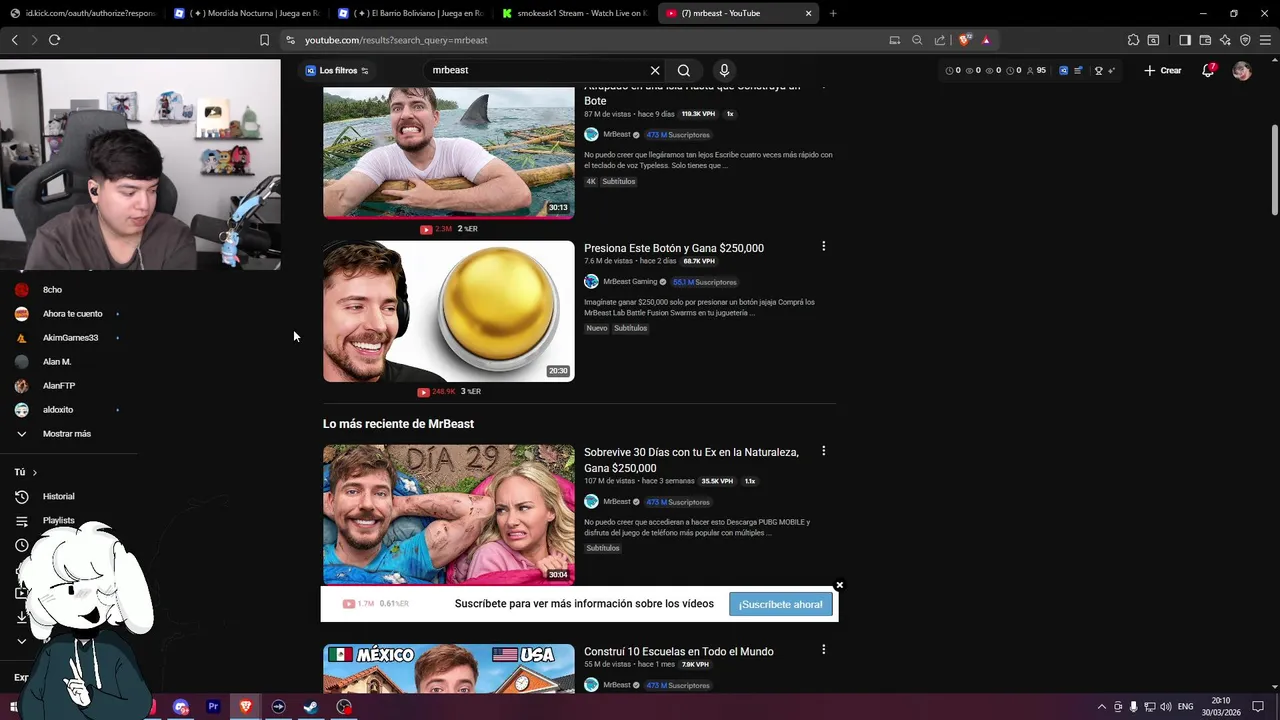
Task: Switch to the id.kick.com oauth tab
Action: [x=82, y=13]
